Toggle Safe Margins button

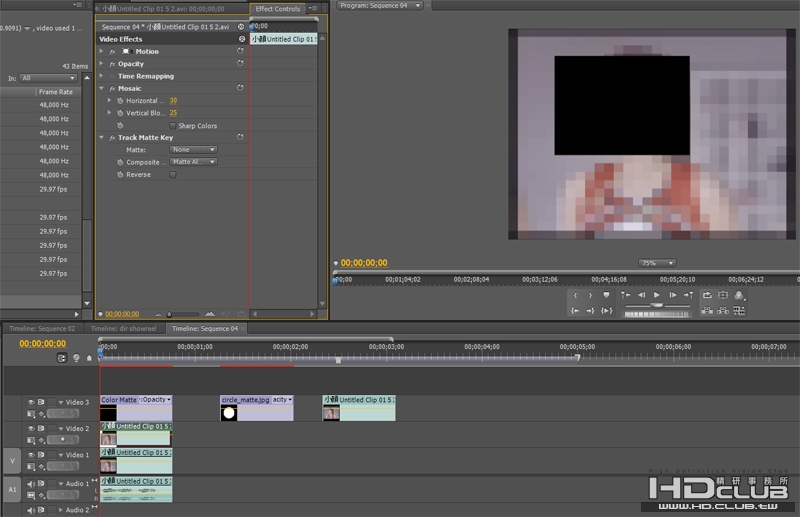pyautogui.click(x=723, y=295)
